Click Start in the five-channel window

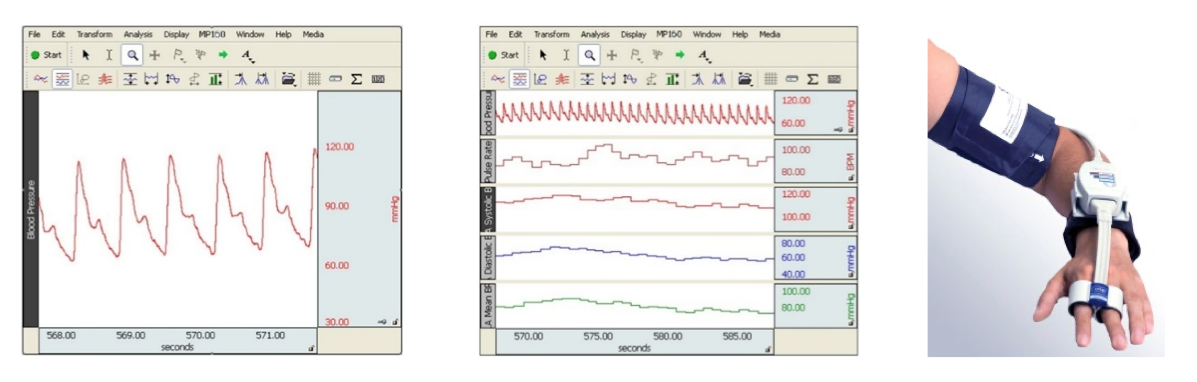pos(504,55)
